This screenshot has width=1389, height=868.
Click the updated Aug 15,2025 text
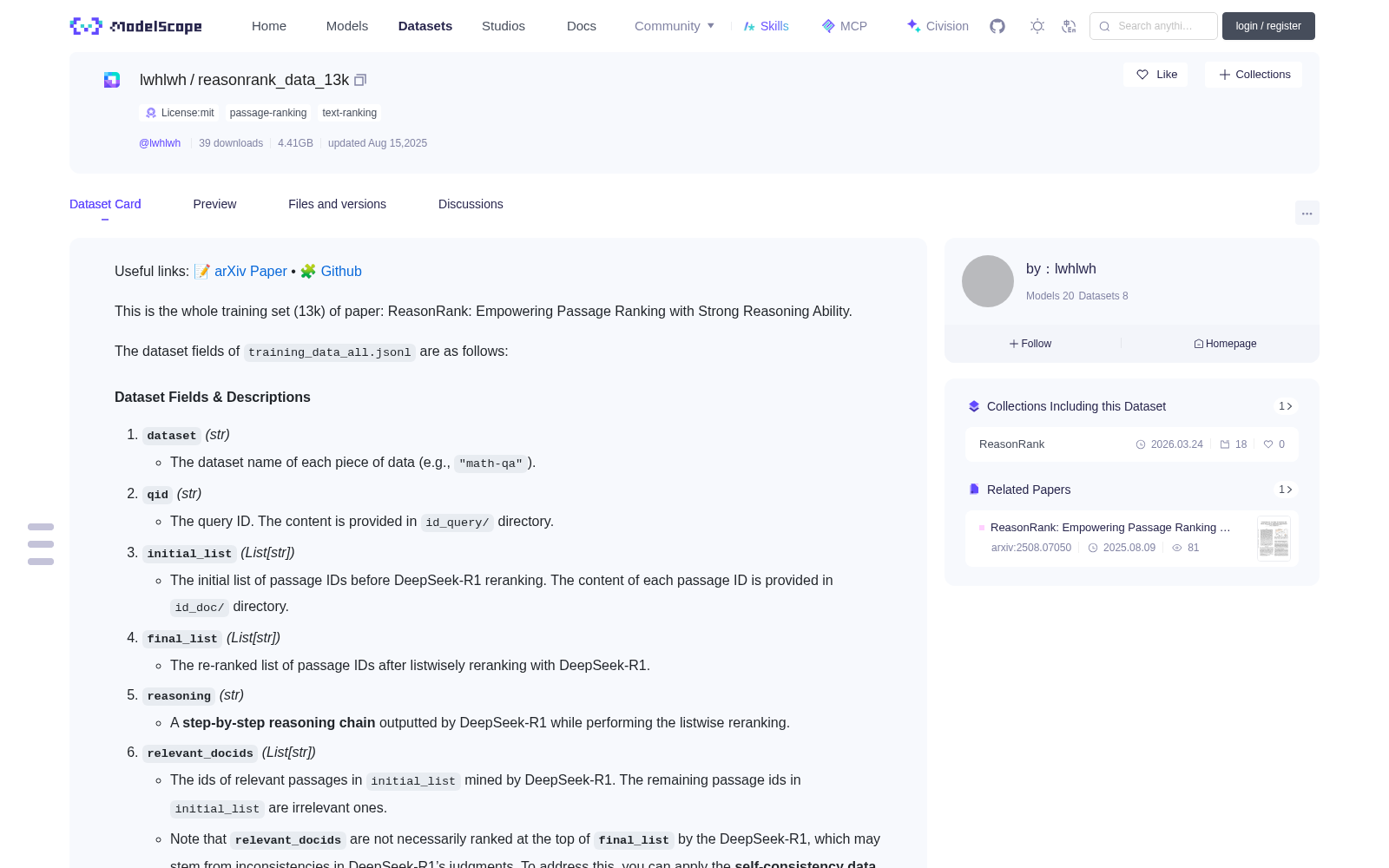coord(378,143)
